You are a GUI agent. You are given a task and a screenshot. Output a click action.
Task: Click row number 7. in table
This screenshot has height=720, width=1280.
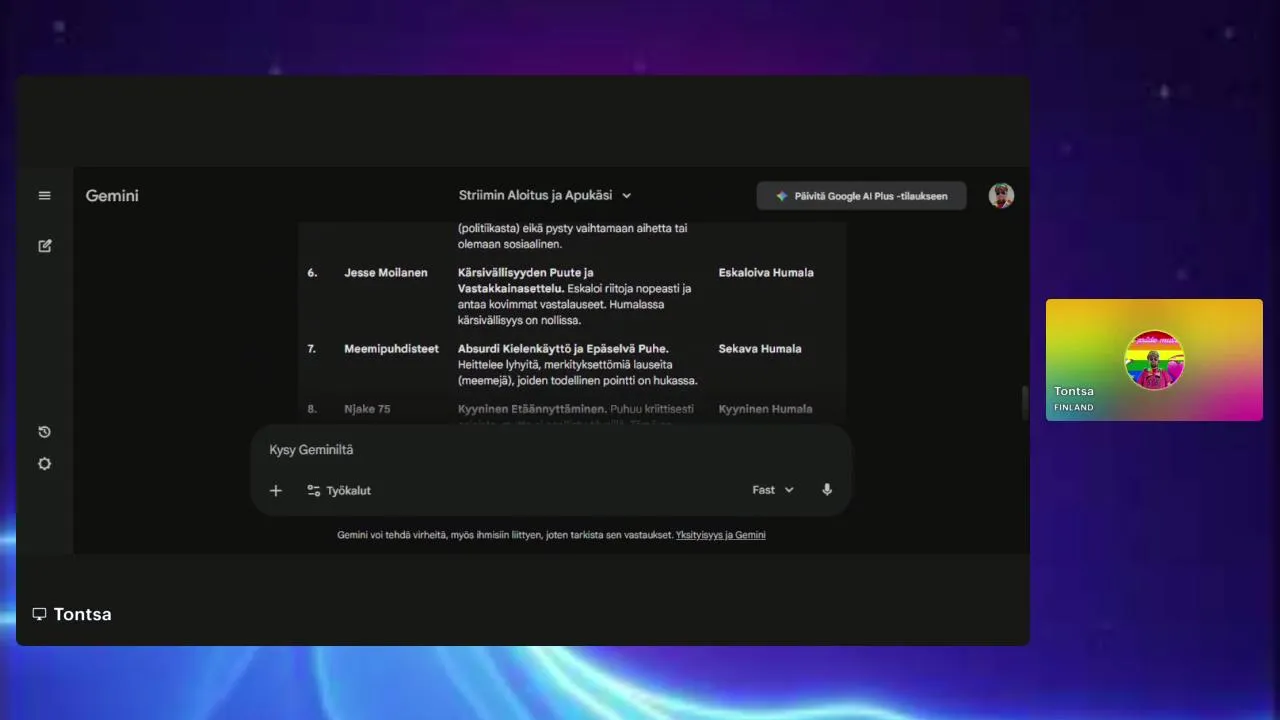[x=312, y=349]
